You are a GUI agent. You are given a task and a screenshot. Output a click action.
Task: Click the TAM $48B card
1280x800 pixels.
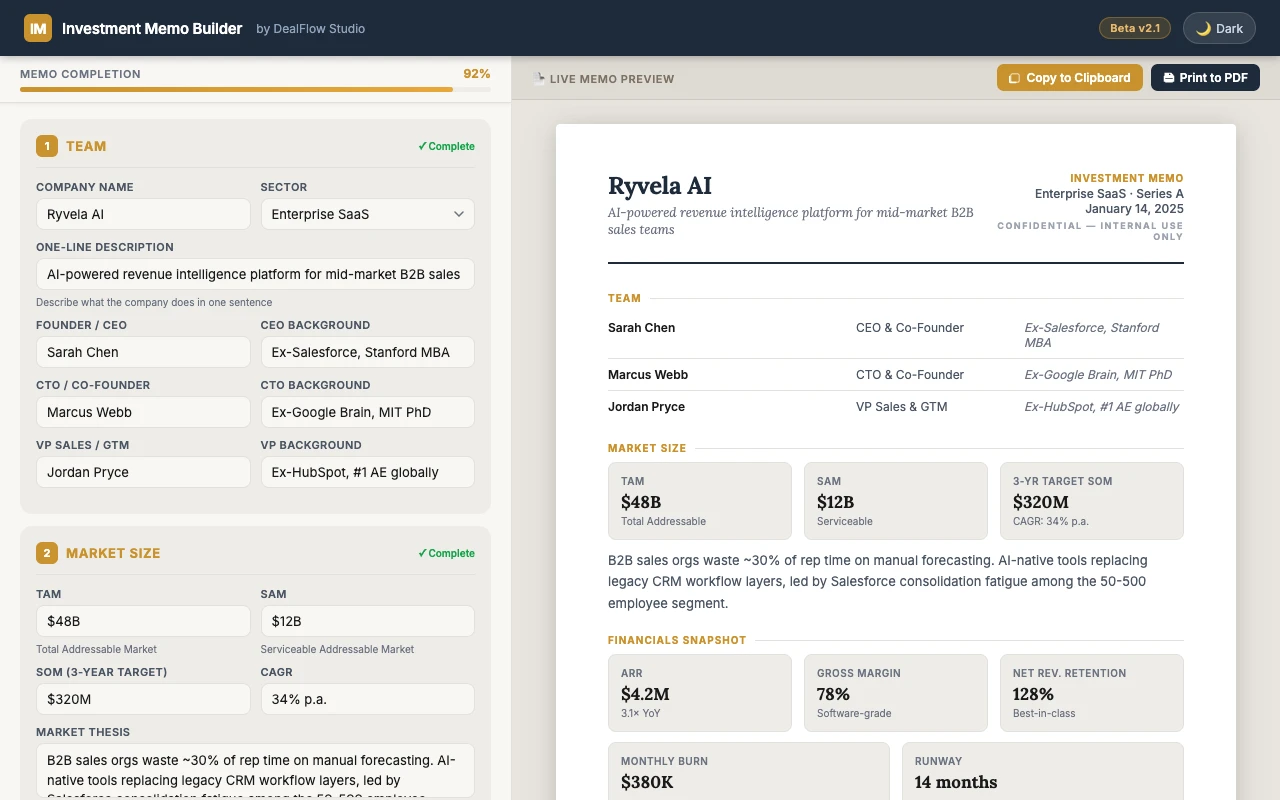(x=700, y=501)
